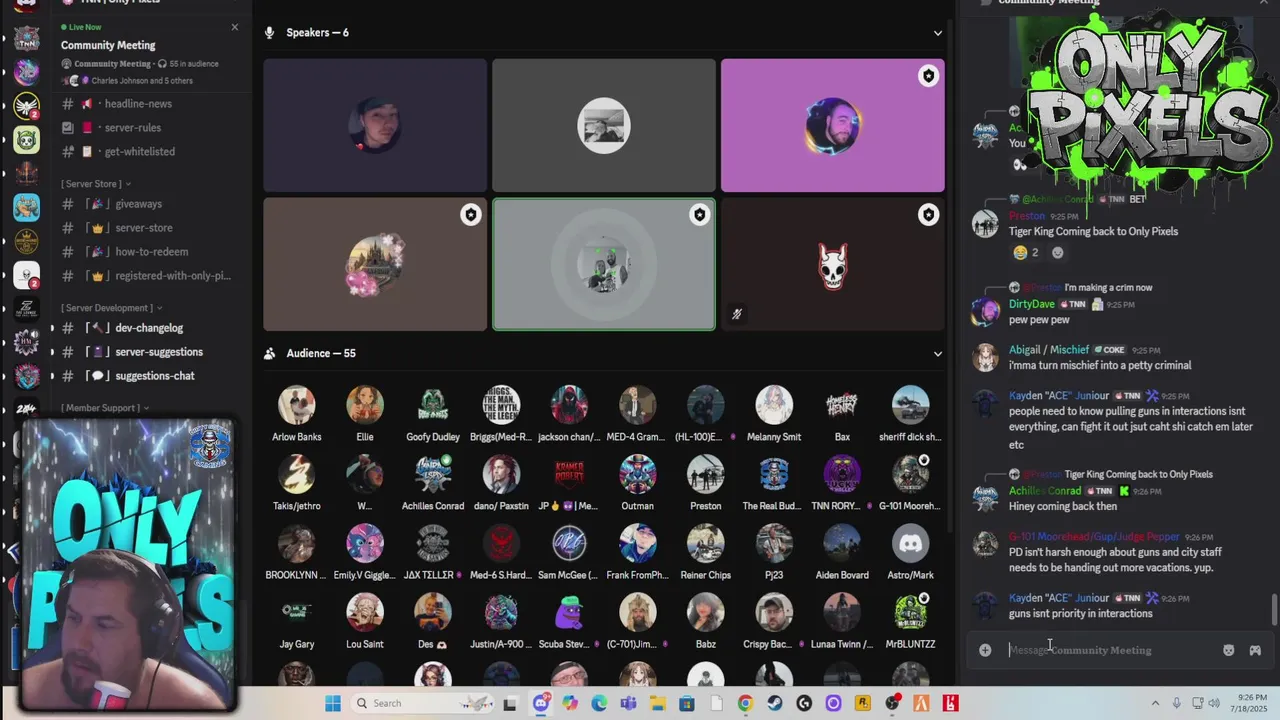Open the white skull server icon

coord(27,274)
